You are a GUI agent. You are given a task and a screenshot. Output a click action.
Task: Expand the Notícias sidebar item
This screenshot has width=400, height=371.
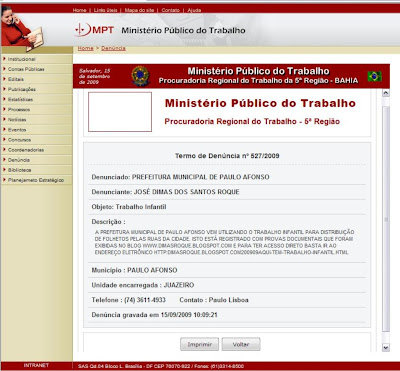[x=37, y=119]
